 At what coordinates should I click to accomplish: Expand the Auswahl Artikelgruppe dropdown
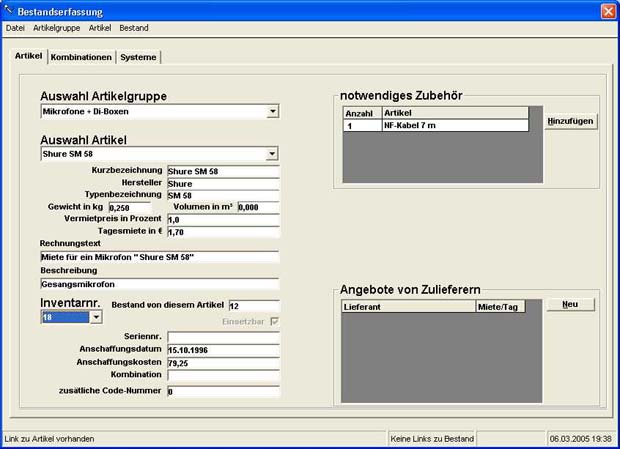click(x=273, y=112)
